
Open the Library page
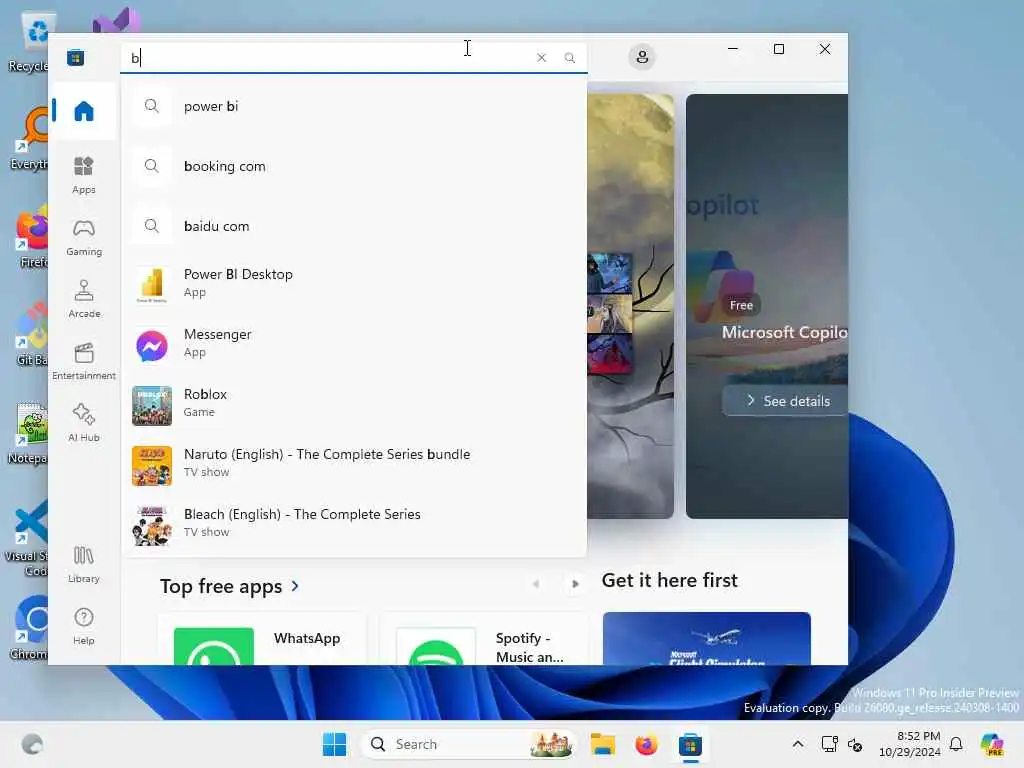[84, 564]
